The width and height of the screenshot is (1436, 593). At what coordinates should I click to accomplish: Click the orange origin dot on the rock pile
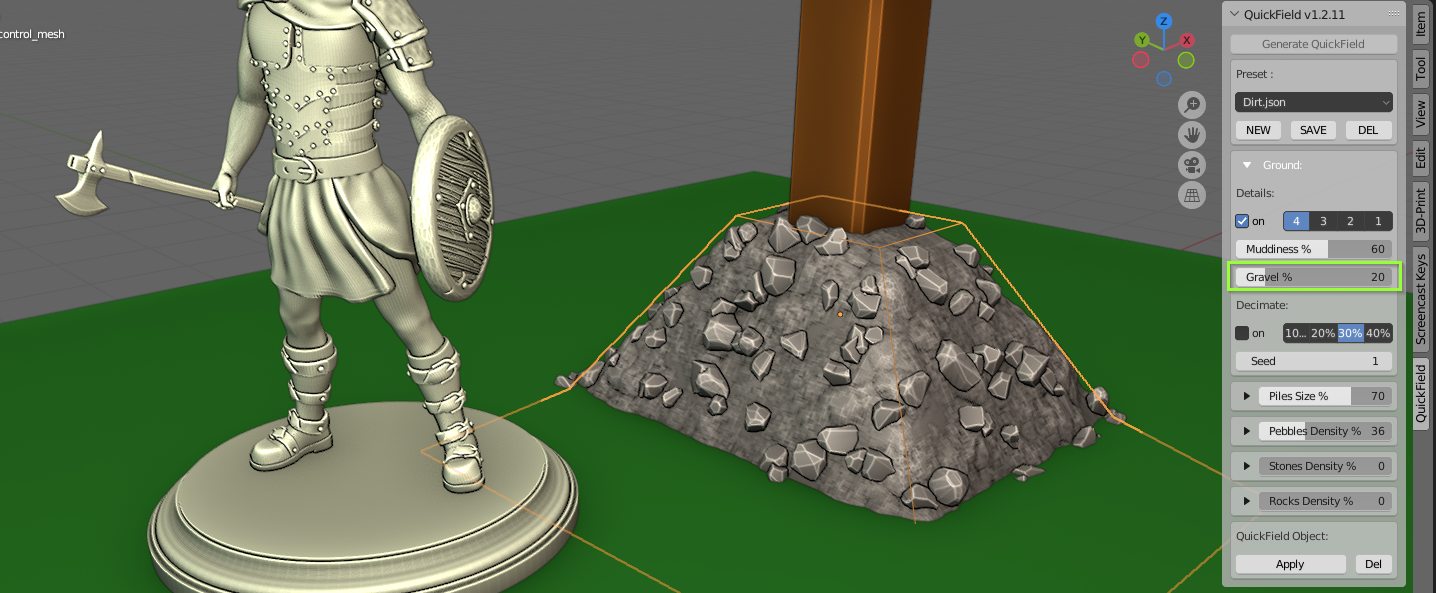pos(840,314)
